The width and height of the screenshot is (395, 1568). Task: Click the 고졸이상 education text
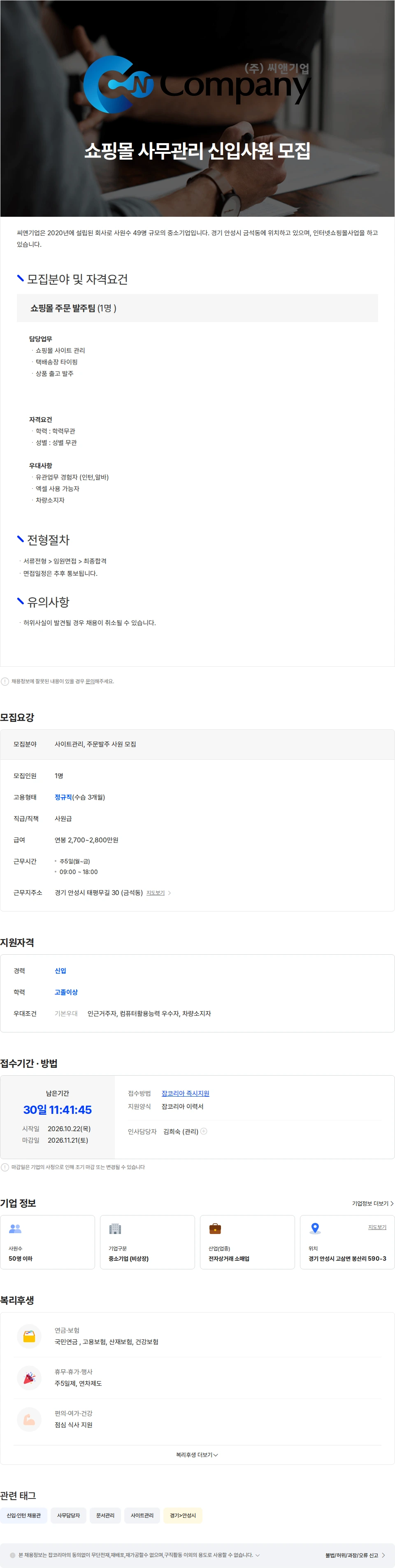pyautogui.click(x=66, y=992)
